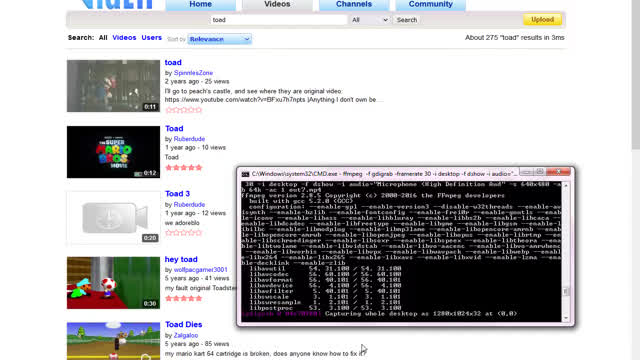Click the empty star rating under 'Toad 3'
This screenshot has height=360, width=640.
[x=184, y=233]
